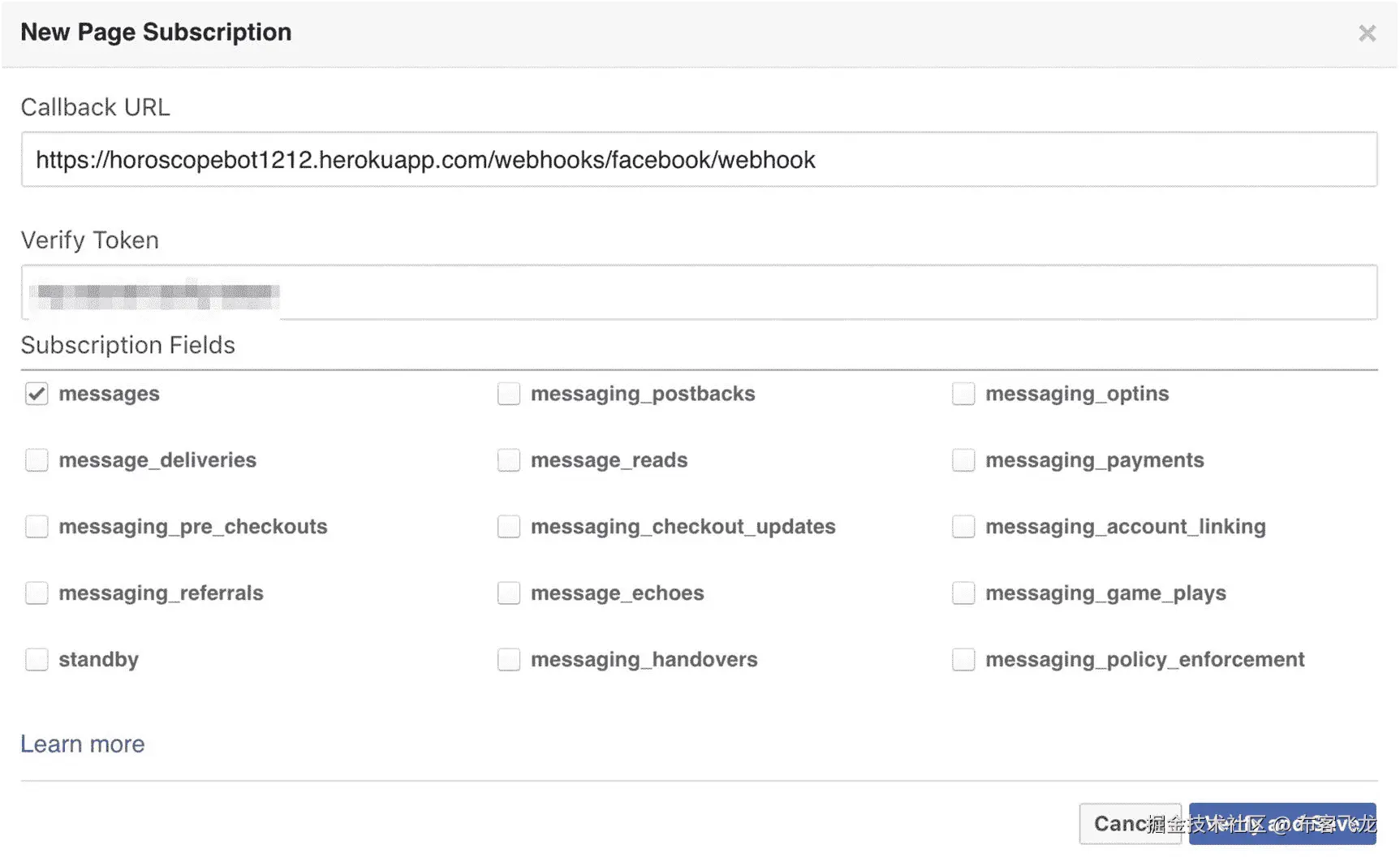
Task: Check the messaging_optins subscription field
Action: click(963, 394)
